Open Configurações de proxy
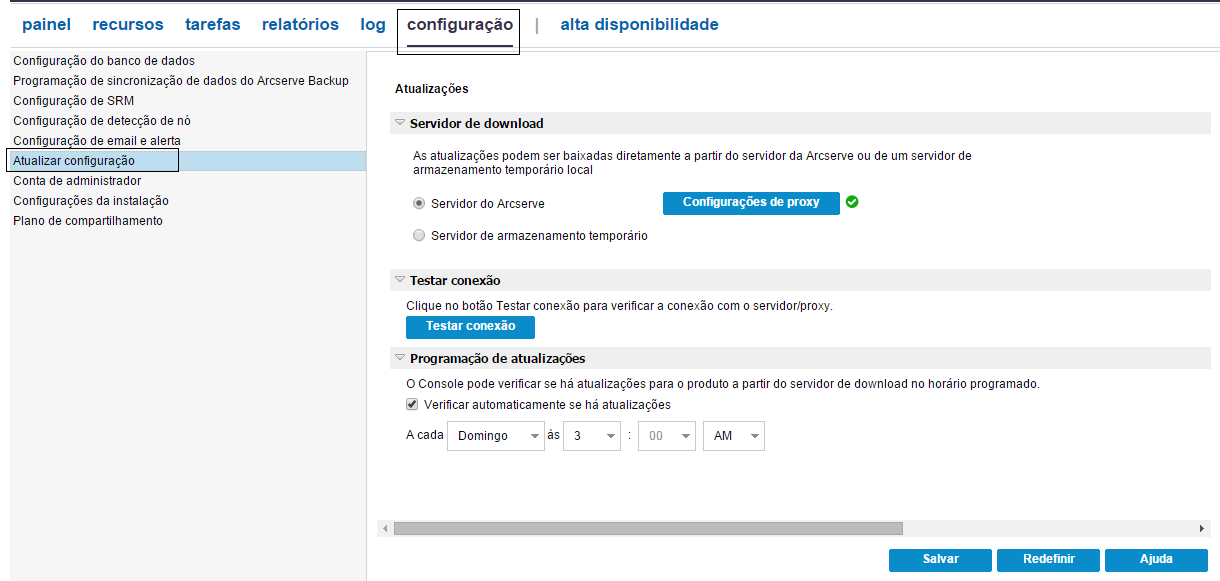This screenshot has height=581, width=1220. [751, 203]
